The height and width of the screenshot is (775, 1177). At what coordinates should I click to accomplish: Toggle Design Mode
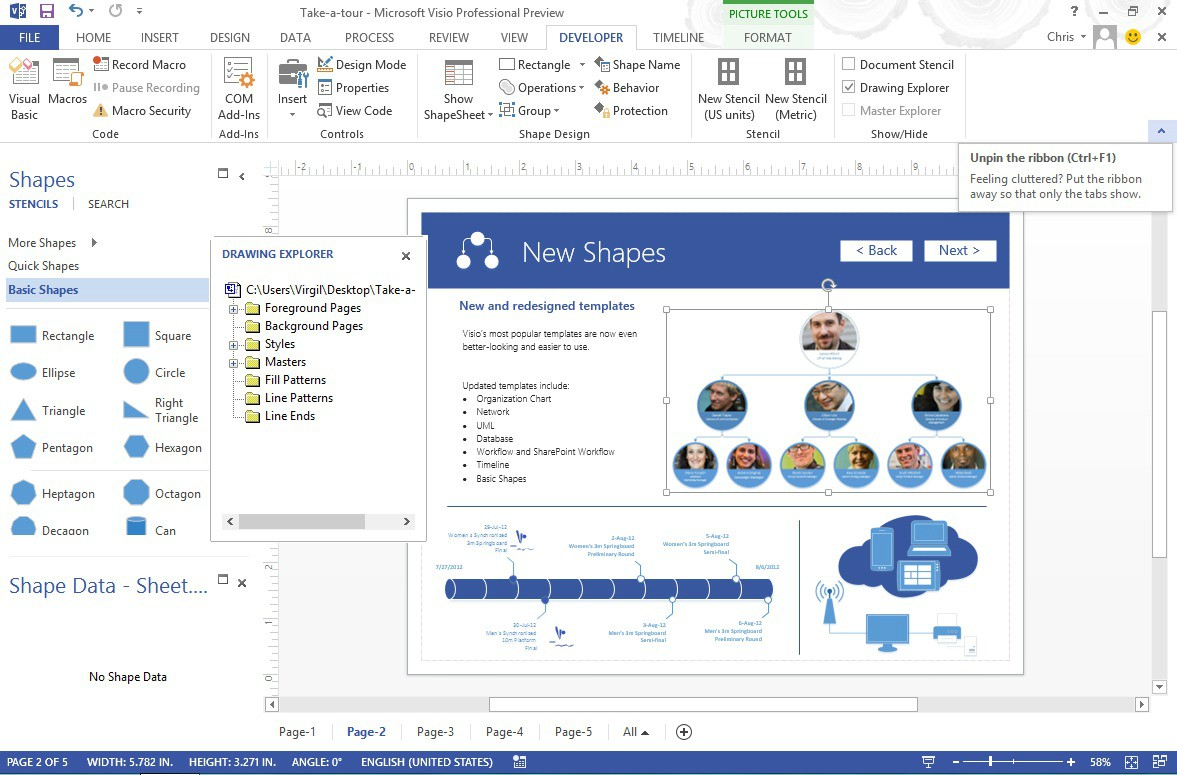coord(362,64)
